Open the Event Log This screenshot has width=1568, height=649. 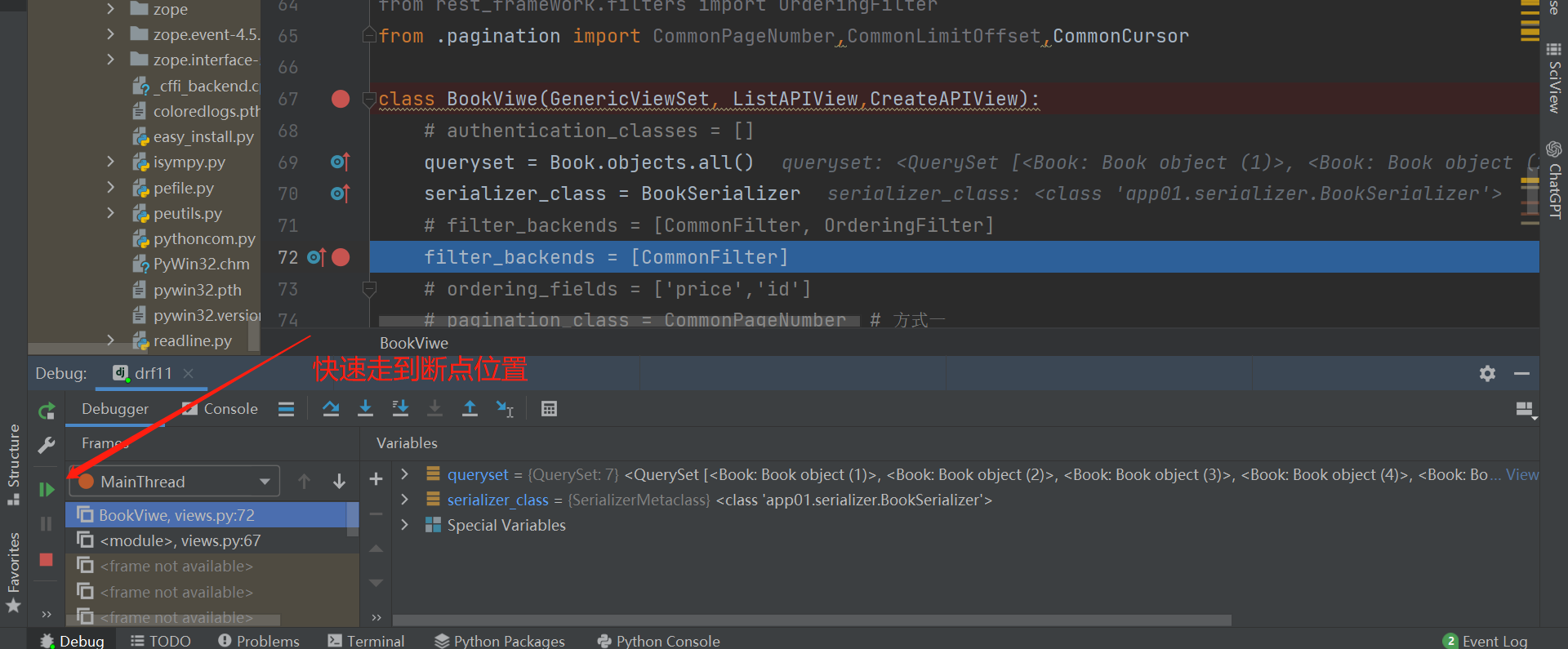(1486, 641)
